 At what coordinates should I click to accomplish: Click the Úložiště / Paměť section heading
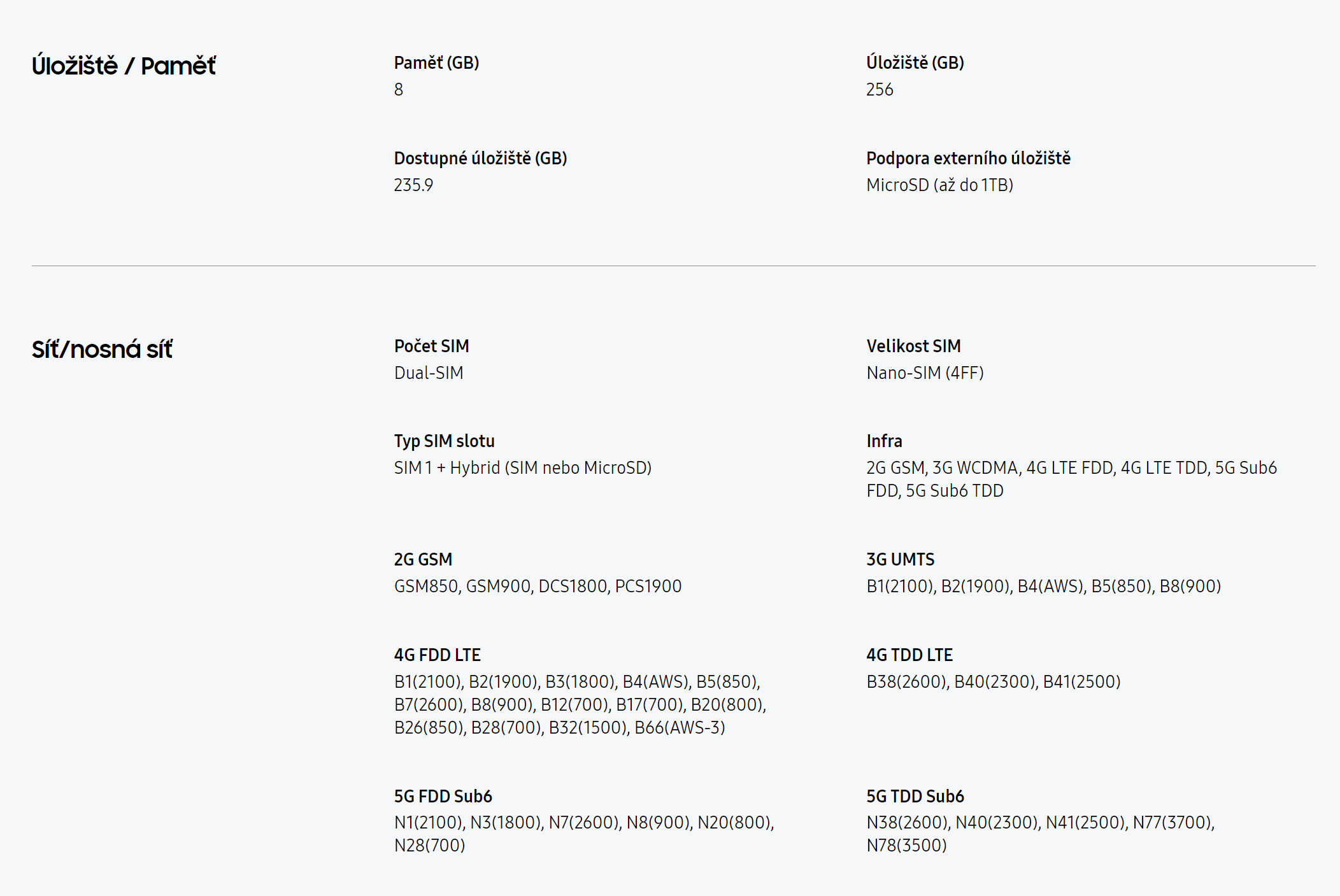tap(124, 66)
